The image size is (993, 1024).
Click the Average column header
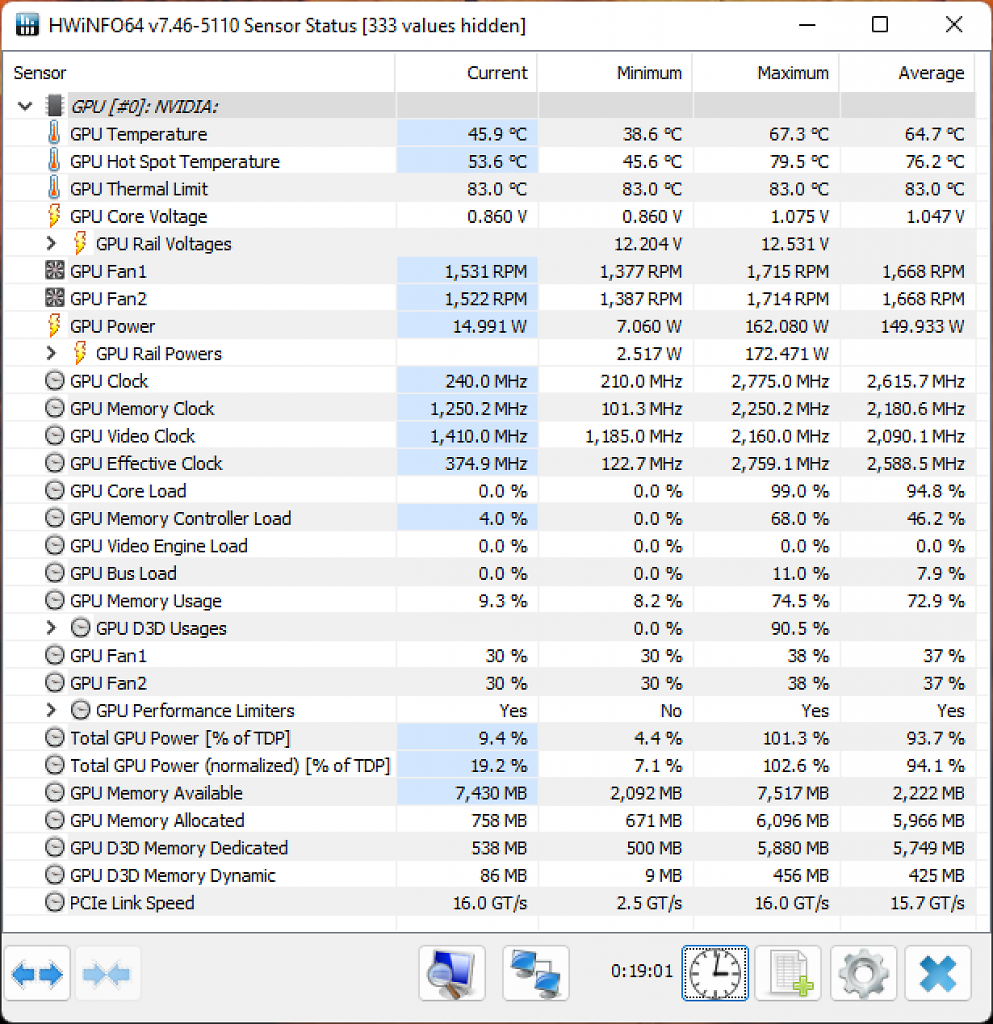[x=907, y=72]
